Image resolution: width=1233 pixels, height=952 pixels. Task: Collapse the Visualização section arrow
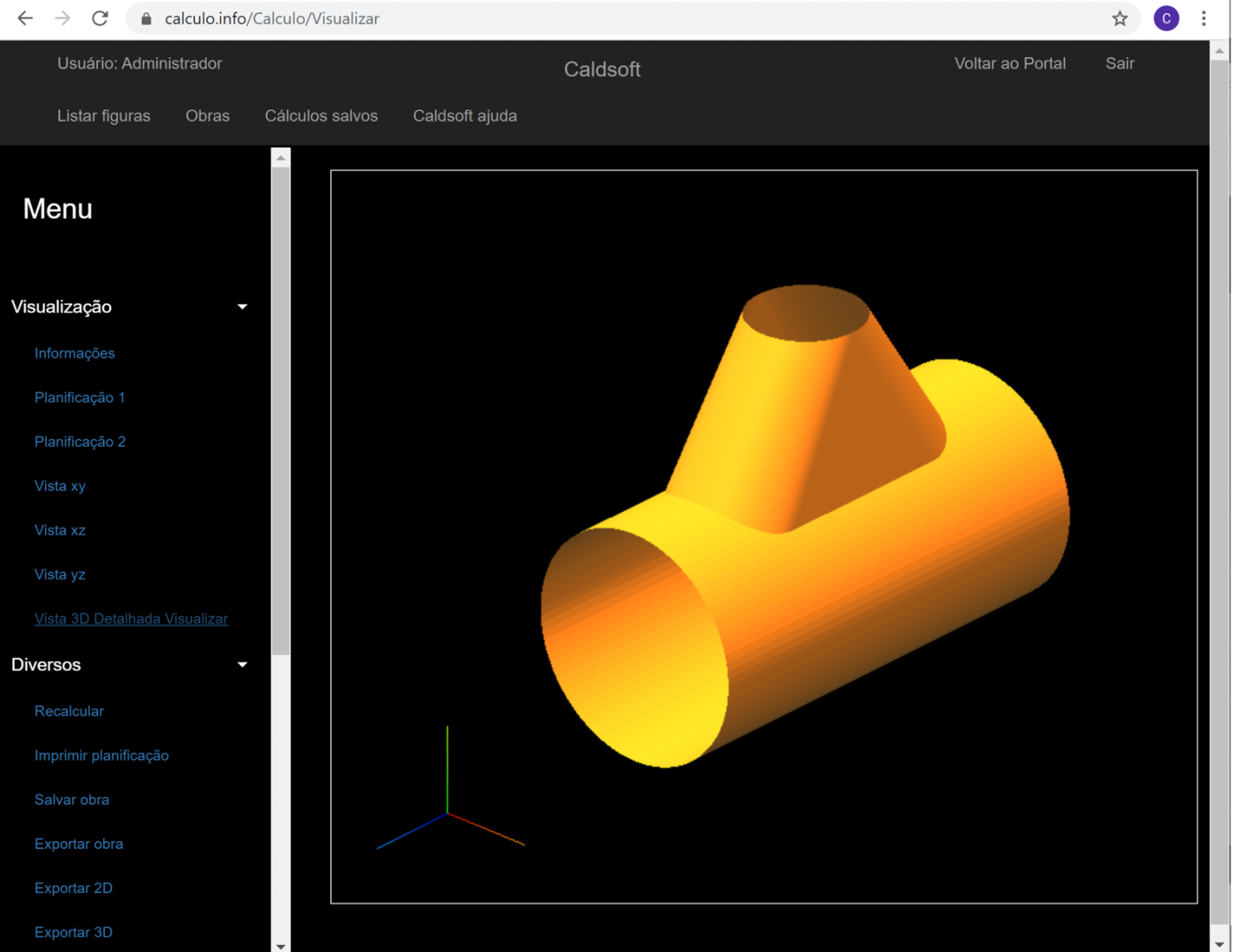click(242, 307)
